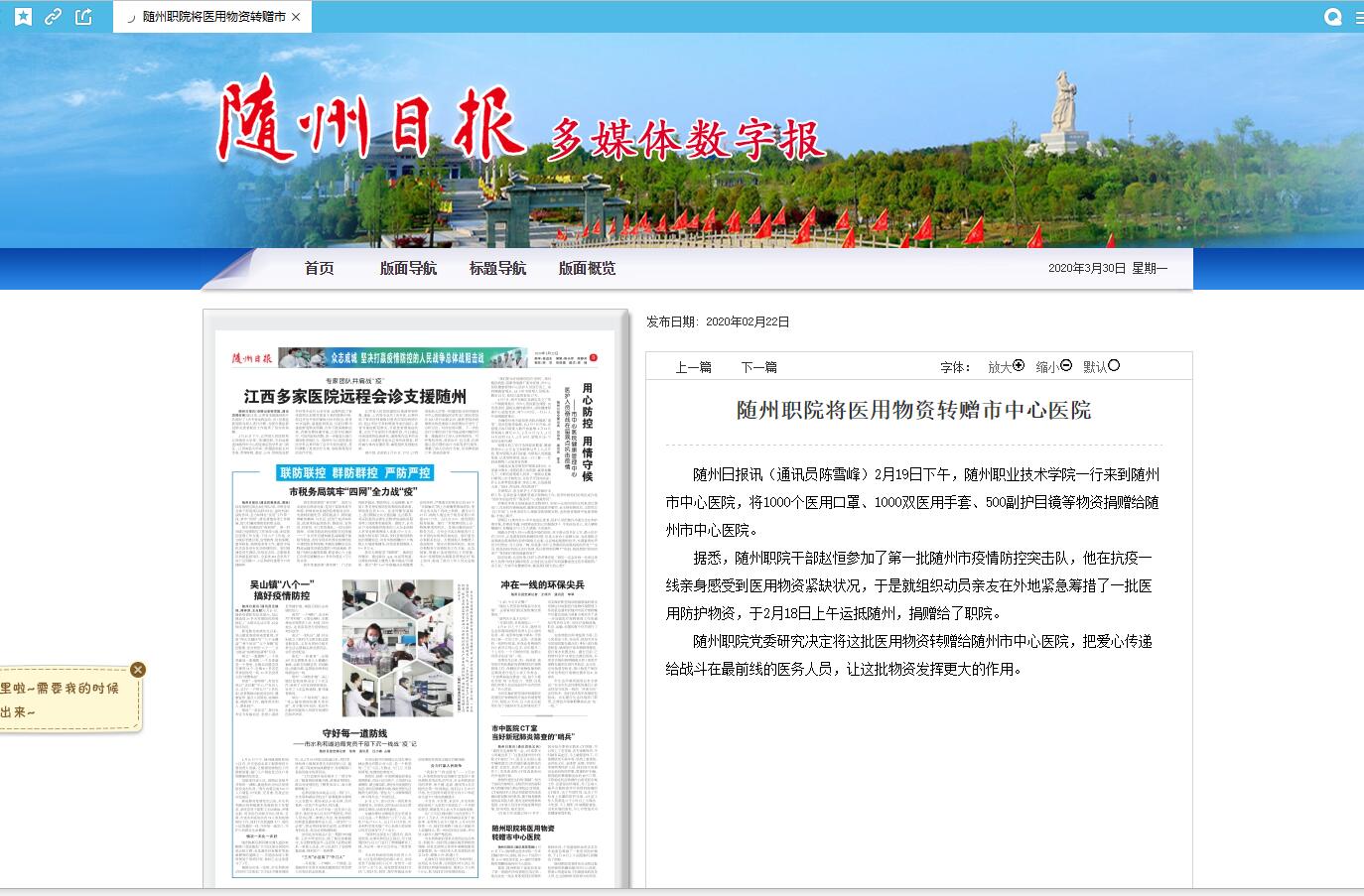Open the browser search magnifier icon
1364x896 pixels.
[1333, 16]
